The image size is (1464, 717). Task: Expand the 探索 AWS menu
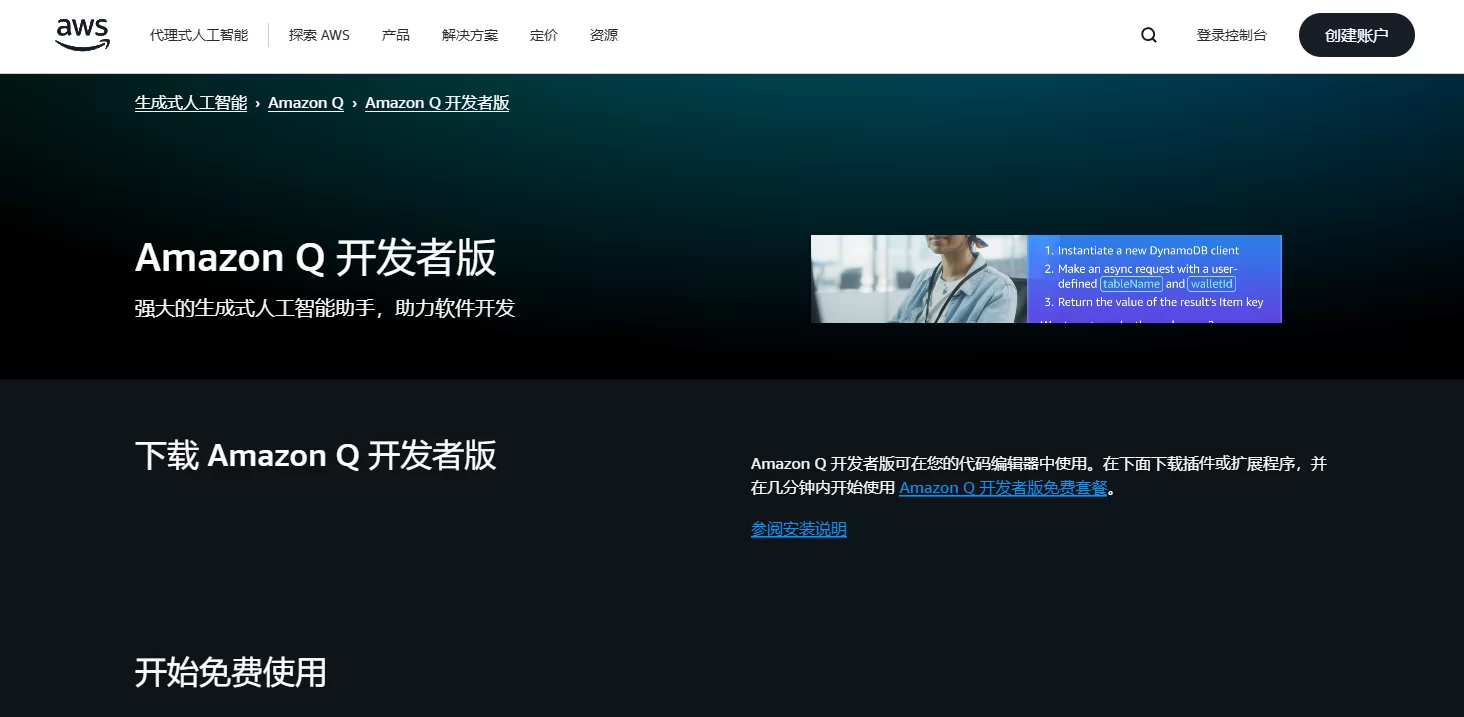tap(319, 35)
